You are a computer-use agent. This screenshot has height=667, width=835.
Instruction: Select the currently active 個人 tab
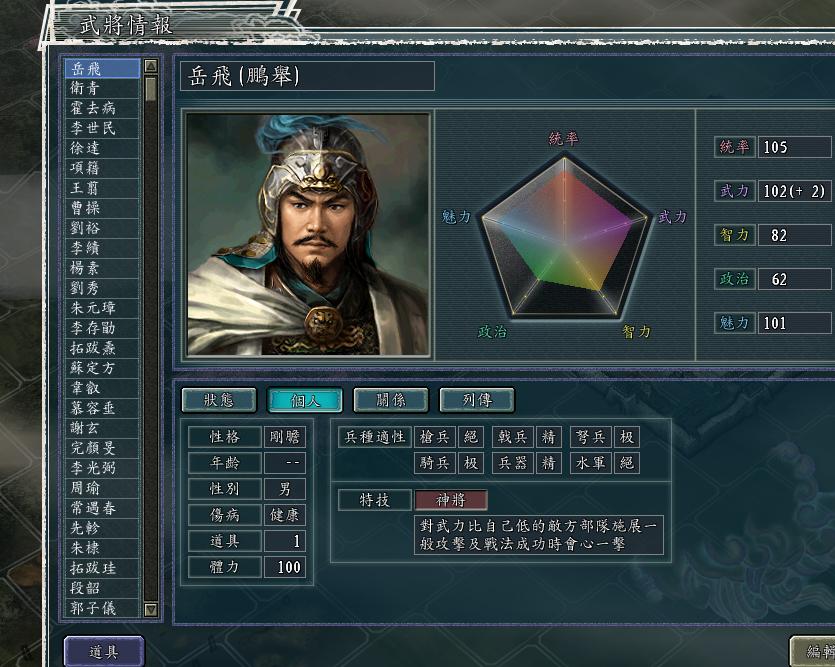[303, 399]
